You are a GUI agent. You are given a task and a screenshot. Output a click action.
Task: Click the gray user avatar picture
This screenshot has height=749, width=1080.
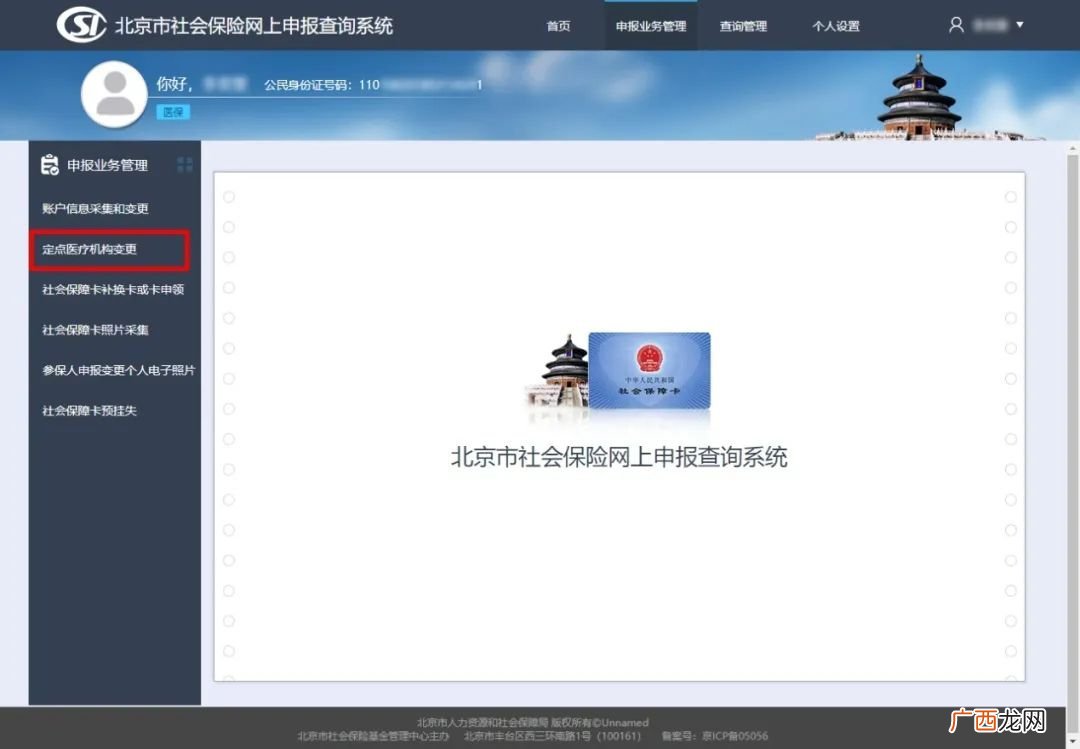tap(114, 94)
